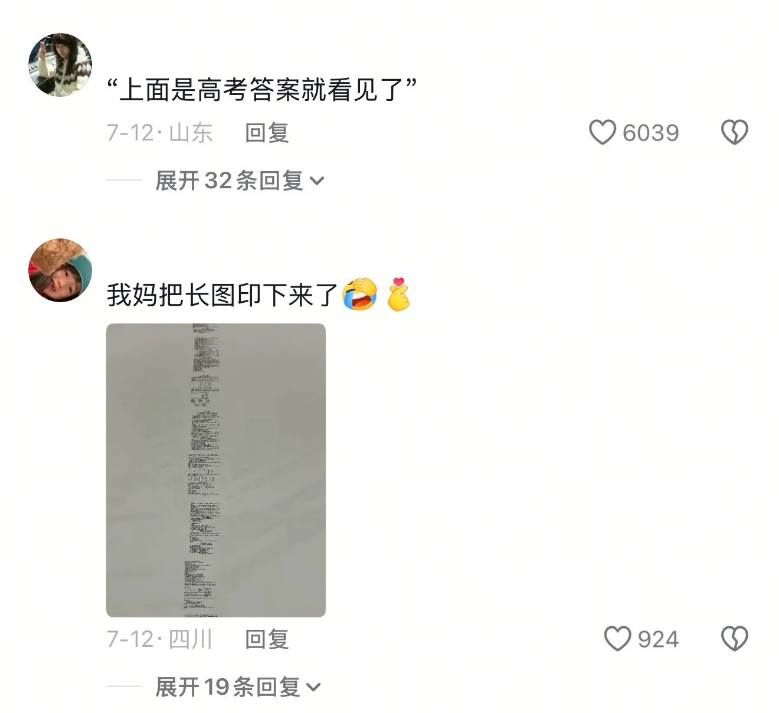Screen dimensions: 779x713
Task: Like the comment with 6039 likes
Action: [x=602, y=132]
